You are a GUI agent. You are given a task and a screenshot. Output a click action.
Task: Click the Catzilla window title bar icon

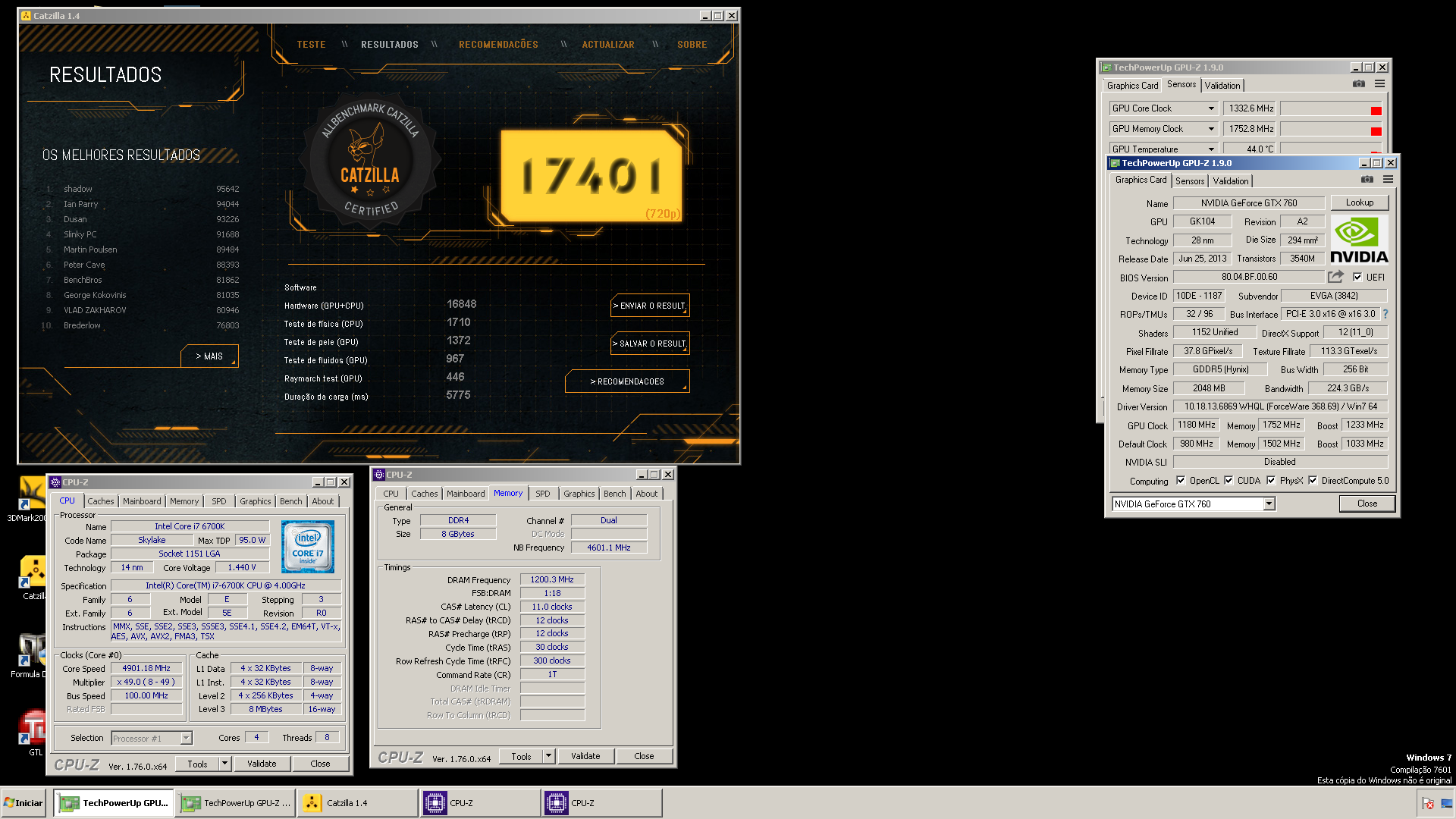pos(26,16)
